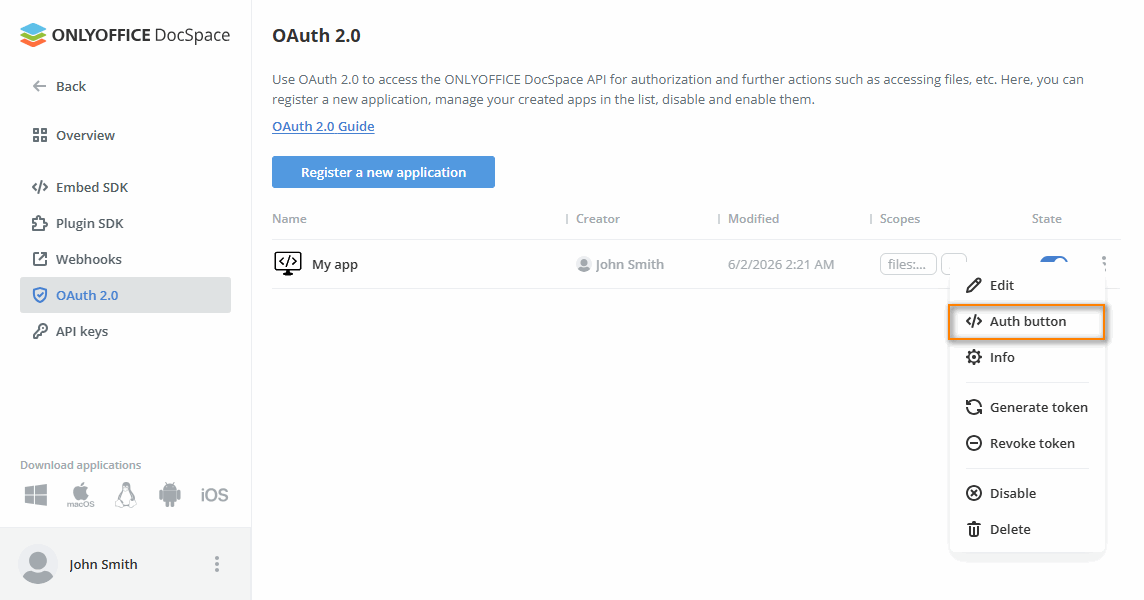1144x600 pixels.
Task: Click the Overview grid icon
Action: pos(39,135)
